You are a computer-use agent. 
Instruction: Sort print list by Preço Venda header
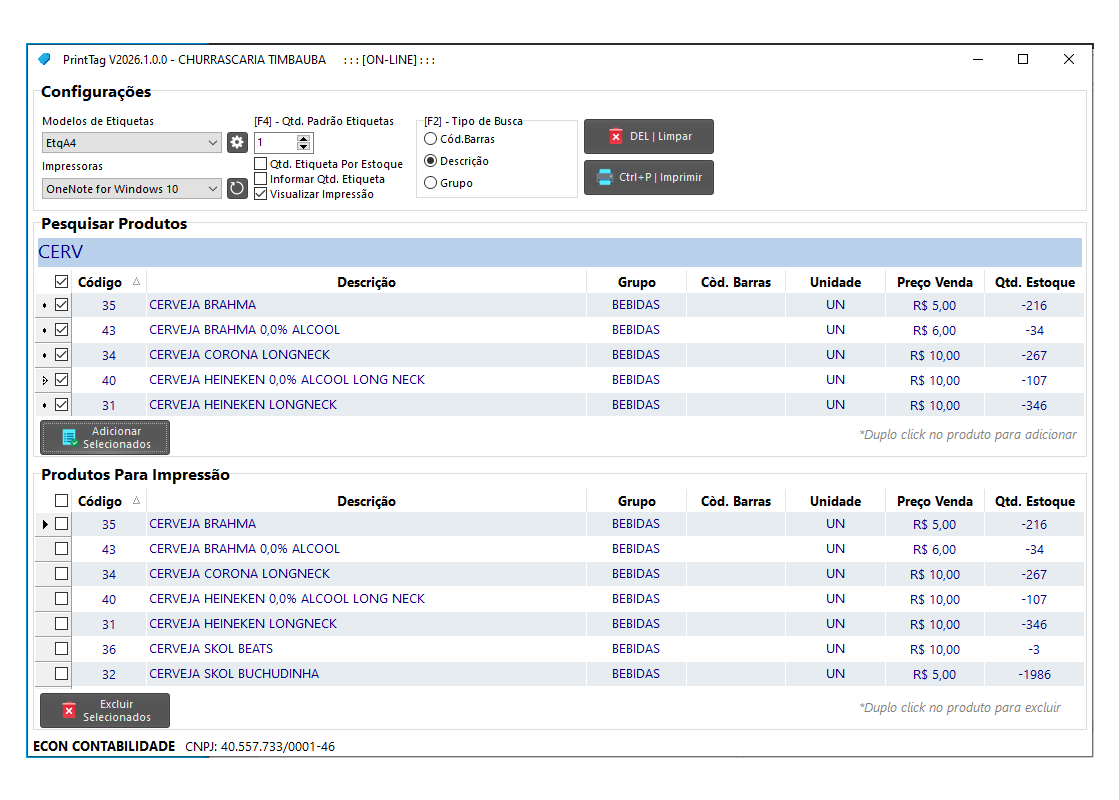point(934,501)
